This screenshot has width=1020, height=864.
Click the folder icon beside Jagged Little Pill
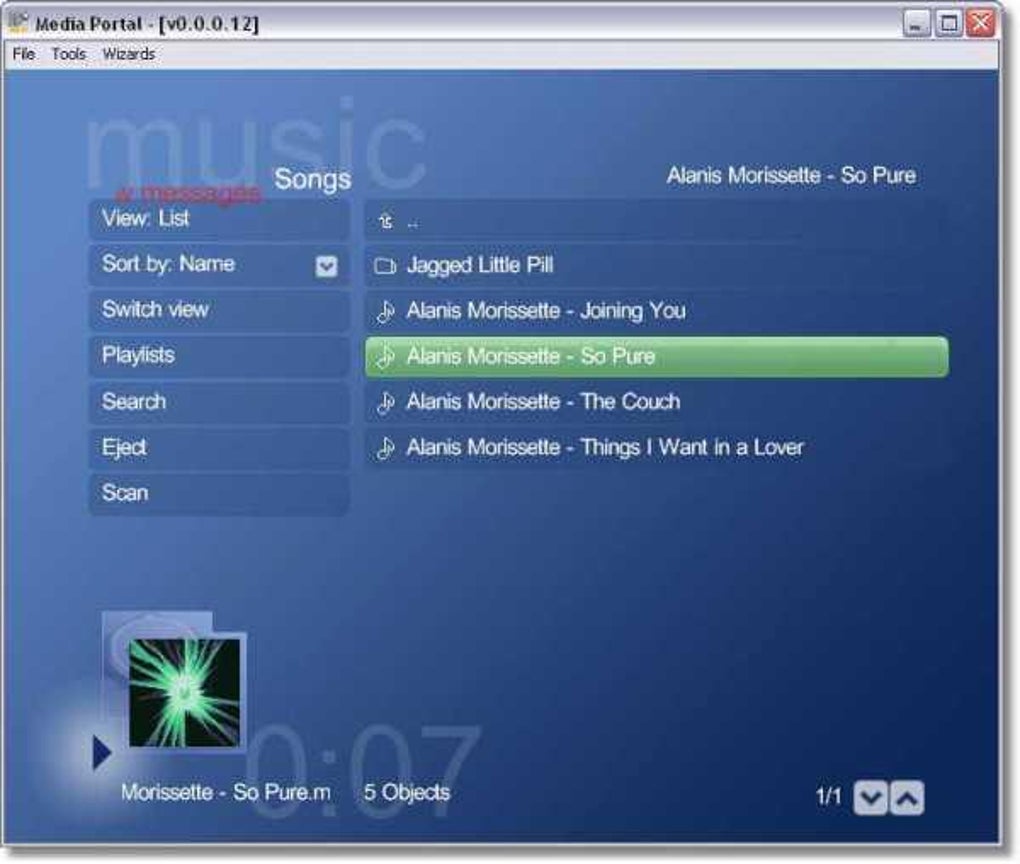click(x=385, y=266)
